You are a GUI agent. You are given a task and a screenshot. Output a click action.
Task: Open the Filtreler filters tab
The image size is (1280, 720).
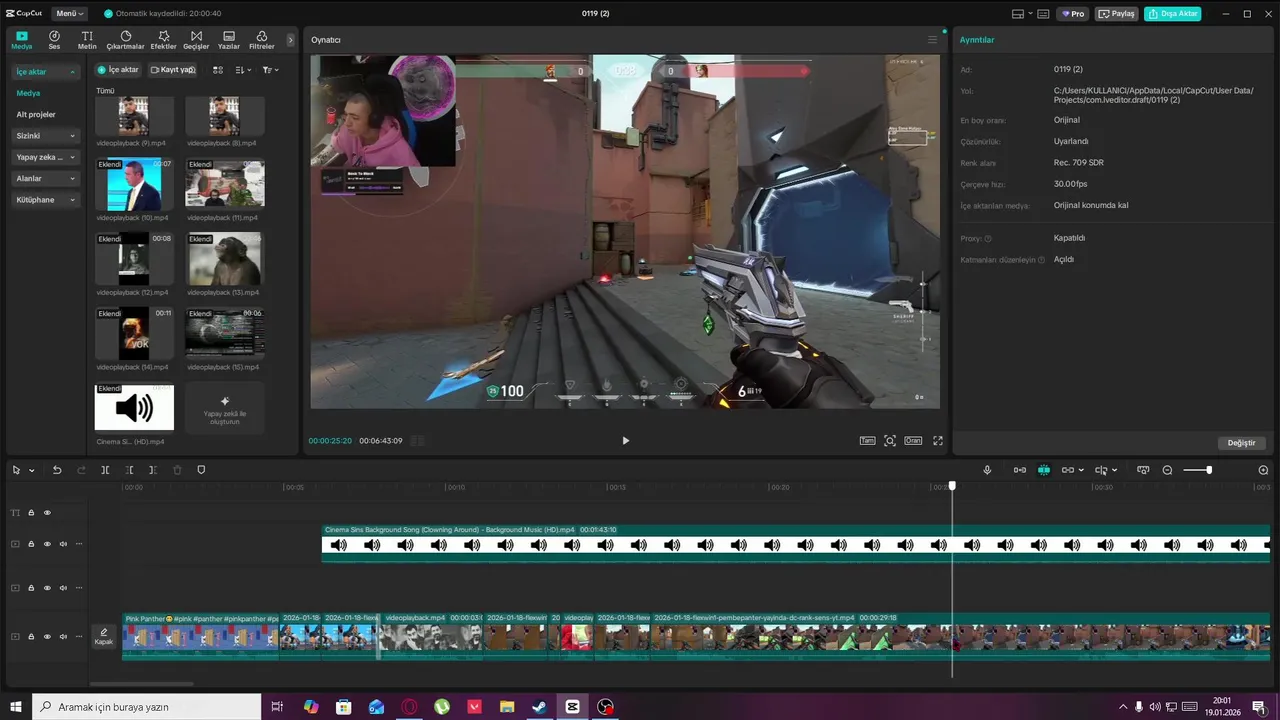262,40
